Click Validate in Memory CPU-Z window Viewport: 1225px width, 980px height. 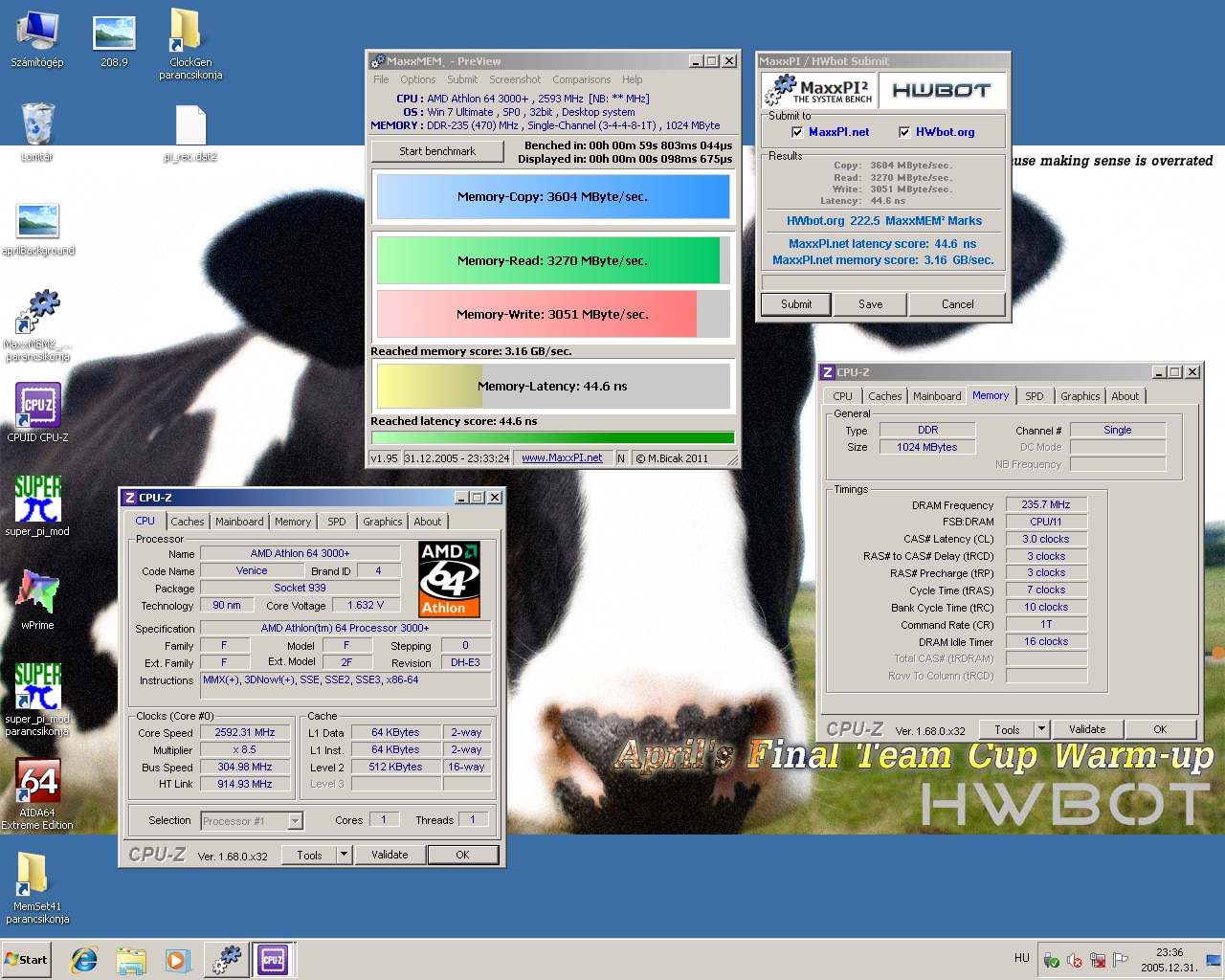pyautogui.click(x=1087, y=729)
